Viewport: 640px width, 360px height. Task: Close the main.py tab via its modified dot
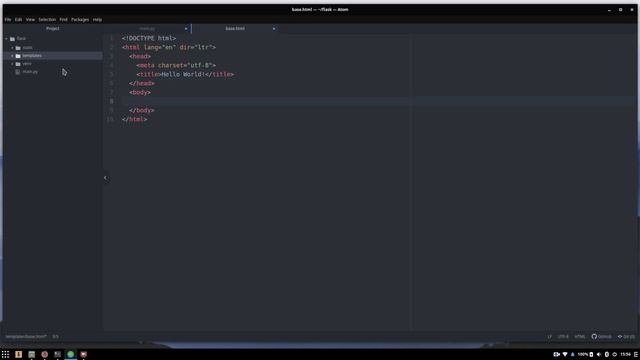[x=186, y=29]
